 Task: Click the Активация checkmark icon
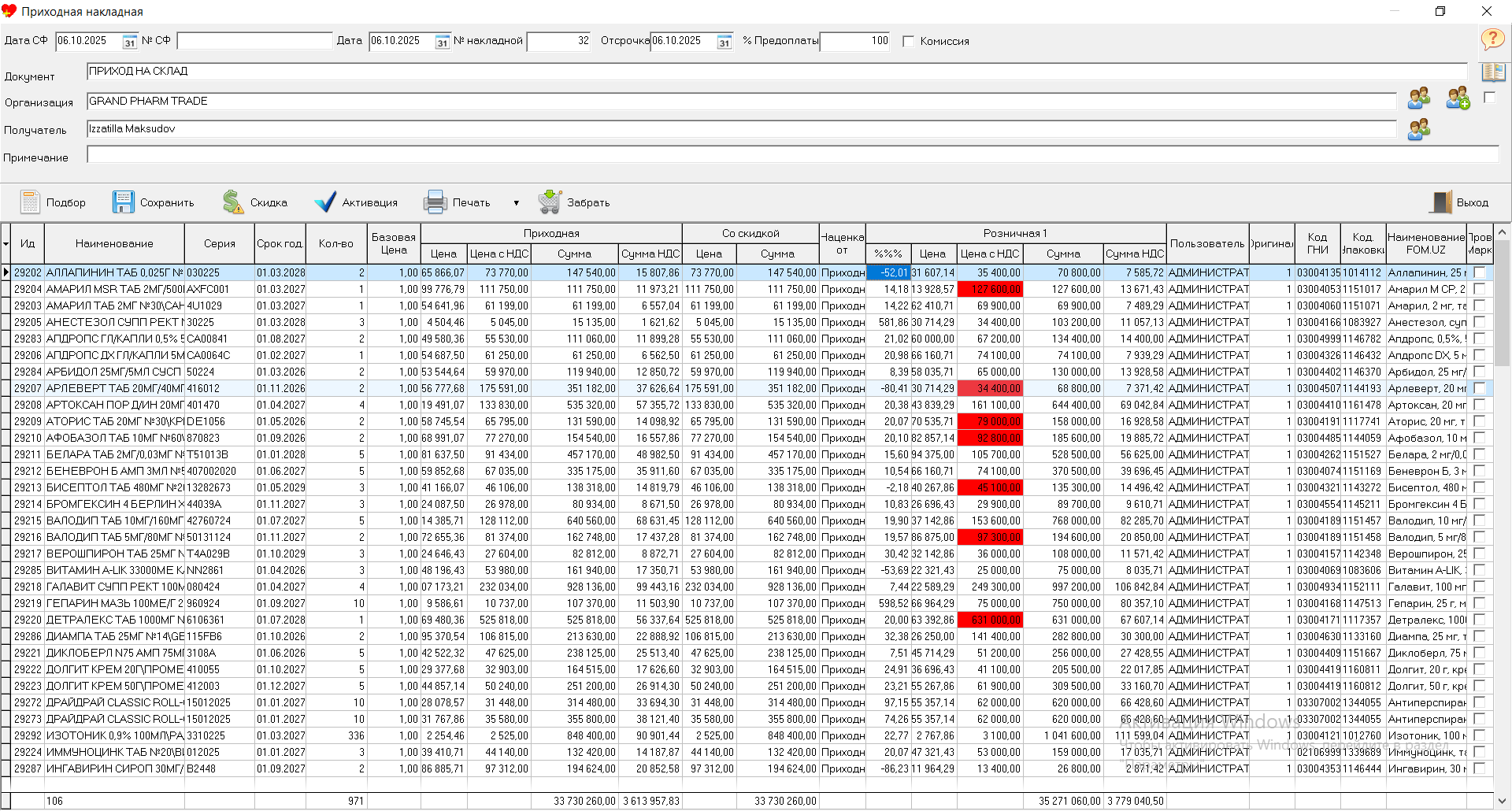(x=325, y=202)
